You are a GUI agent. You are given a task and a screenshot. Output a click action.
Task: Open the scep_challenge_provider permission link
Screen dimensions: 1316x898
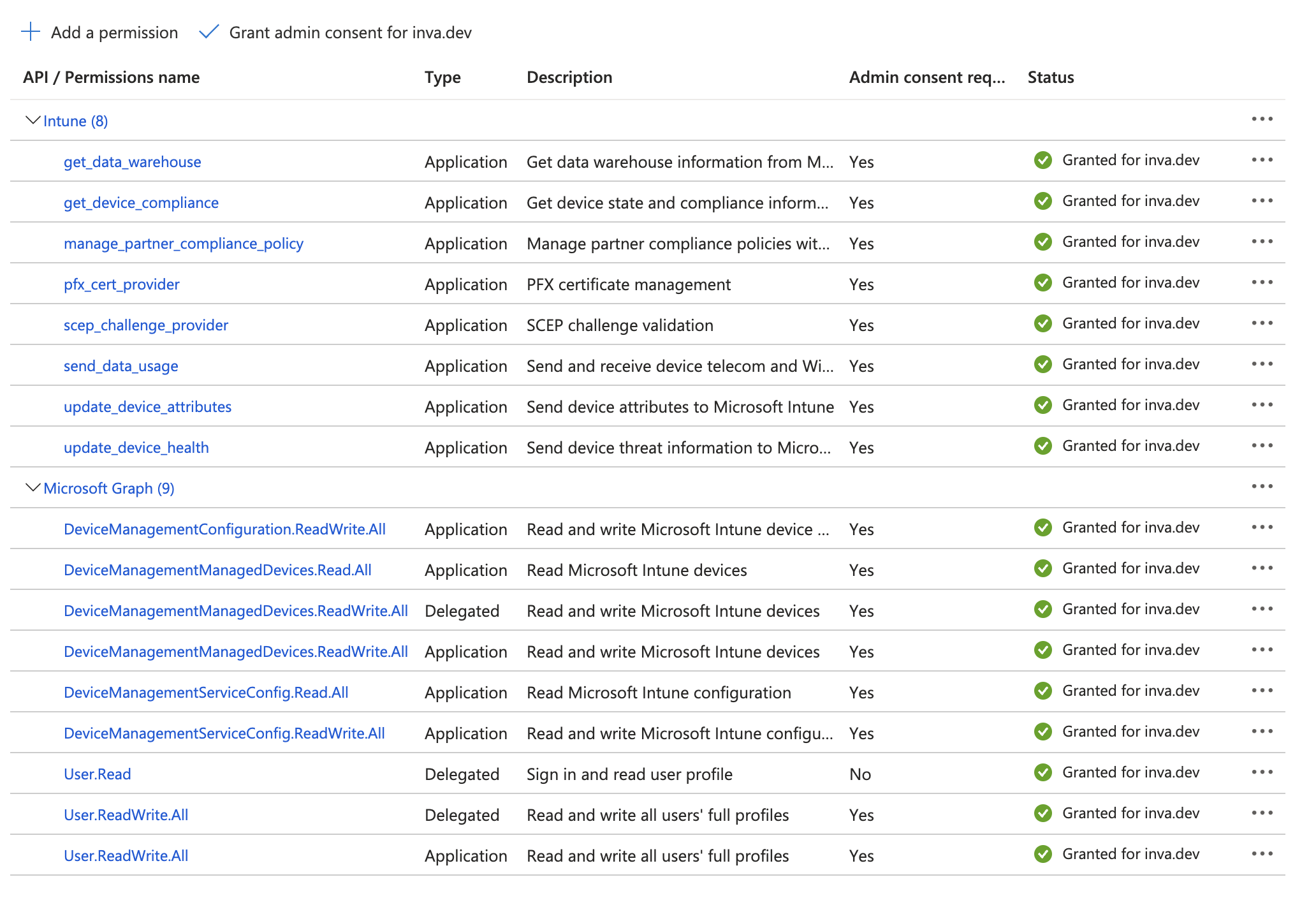146,325
